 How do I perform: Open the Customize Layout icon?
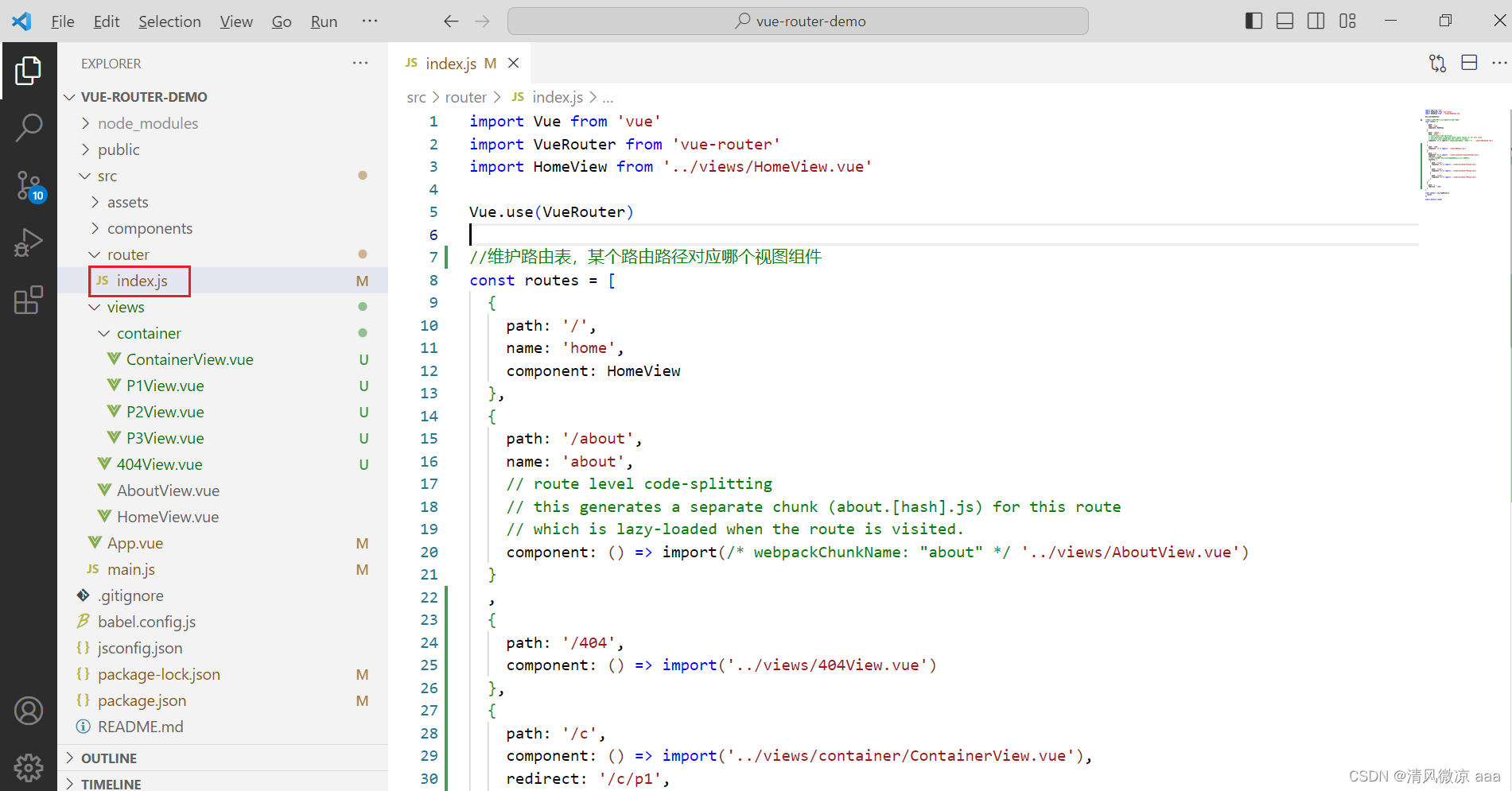pos(1347,21)
